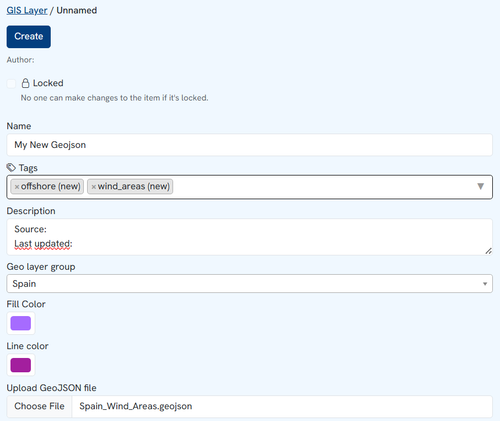Click the Description resize handle
Screen dimensions: 500x421
click(x=488, y=251)
